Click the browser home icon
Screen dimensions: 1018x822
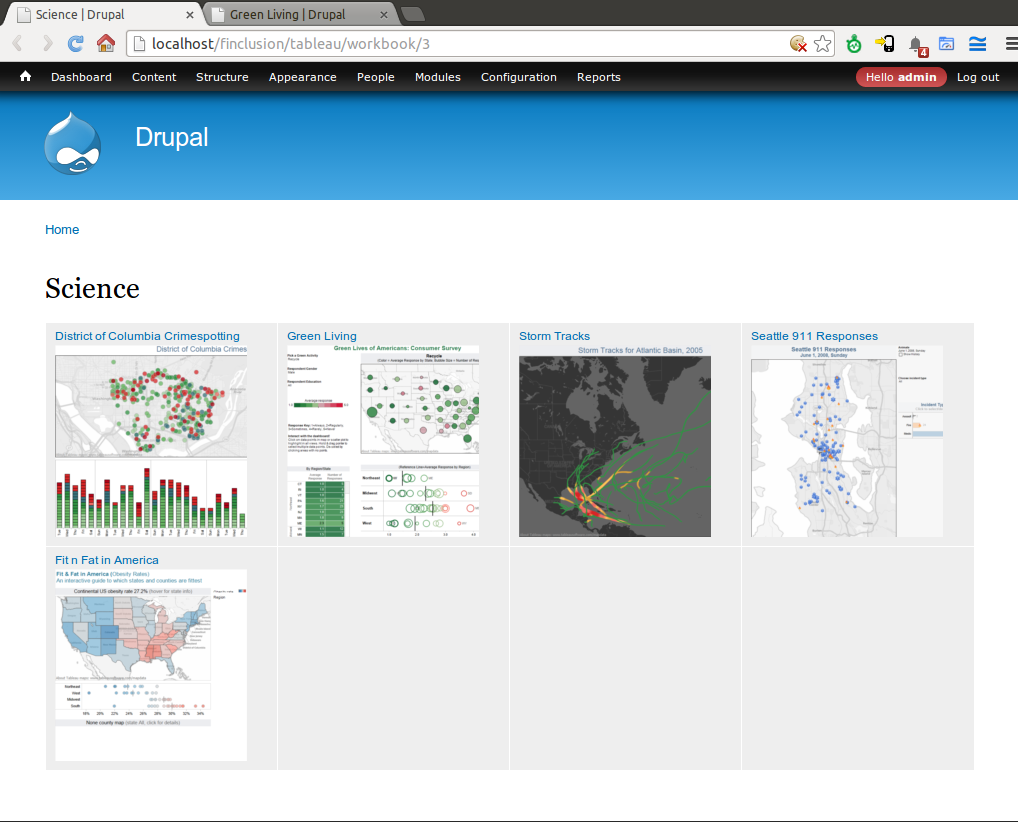108,43
